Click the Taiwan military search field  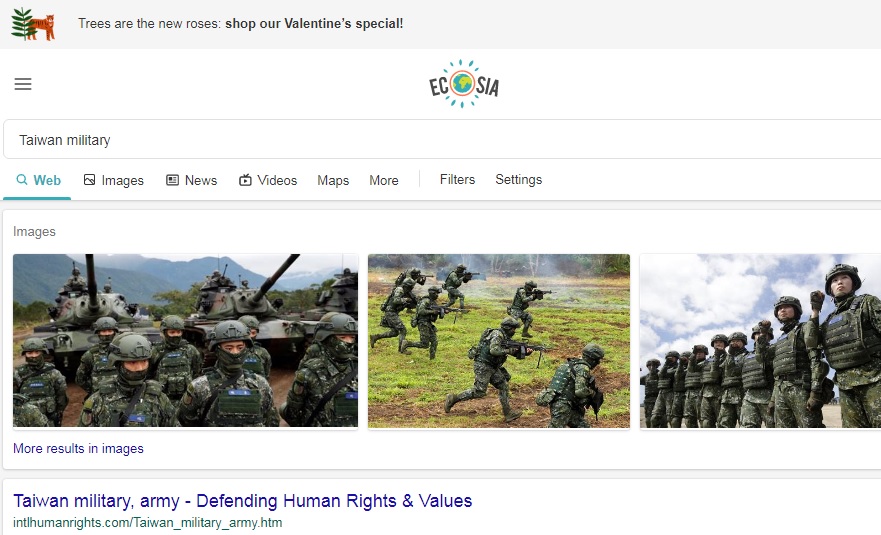click(442, 139)
